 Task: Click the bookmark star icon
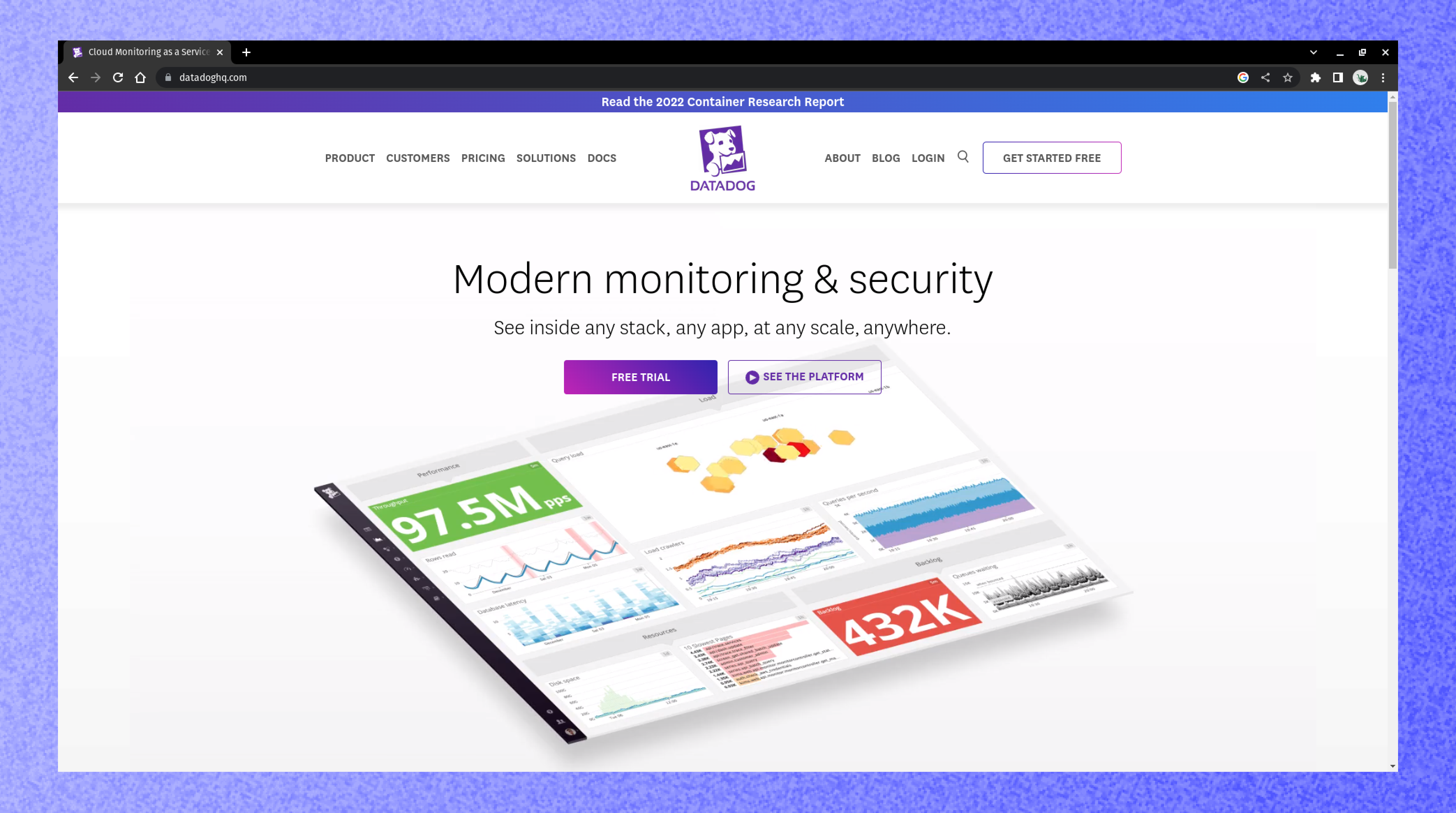click(x=1289, y=77)
